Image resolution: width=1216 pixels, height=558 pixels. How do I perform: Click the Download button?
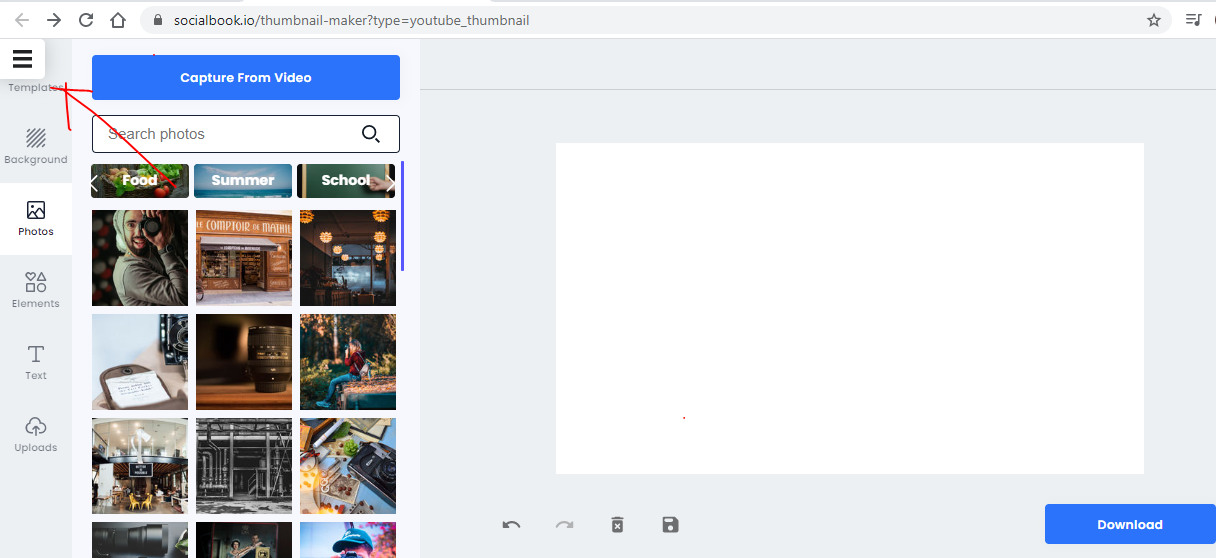tap(1130, 524)
